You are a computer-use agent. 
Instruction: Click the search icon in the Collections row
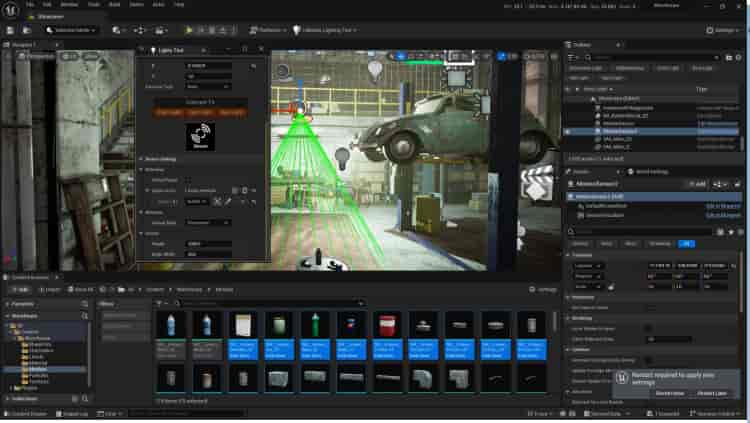85,399
